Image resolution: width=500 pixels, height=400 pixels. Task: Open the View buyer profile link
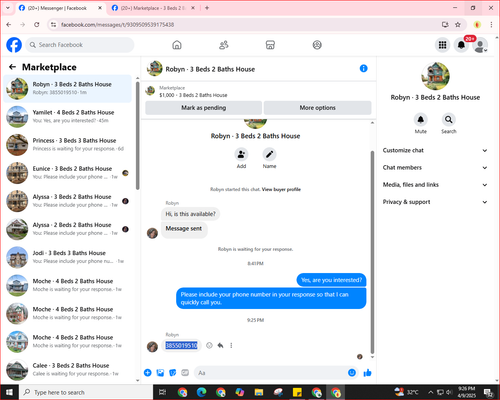[x=281, y=189]
